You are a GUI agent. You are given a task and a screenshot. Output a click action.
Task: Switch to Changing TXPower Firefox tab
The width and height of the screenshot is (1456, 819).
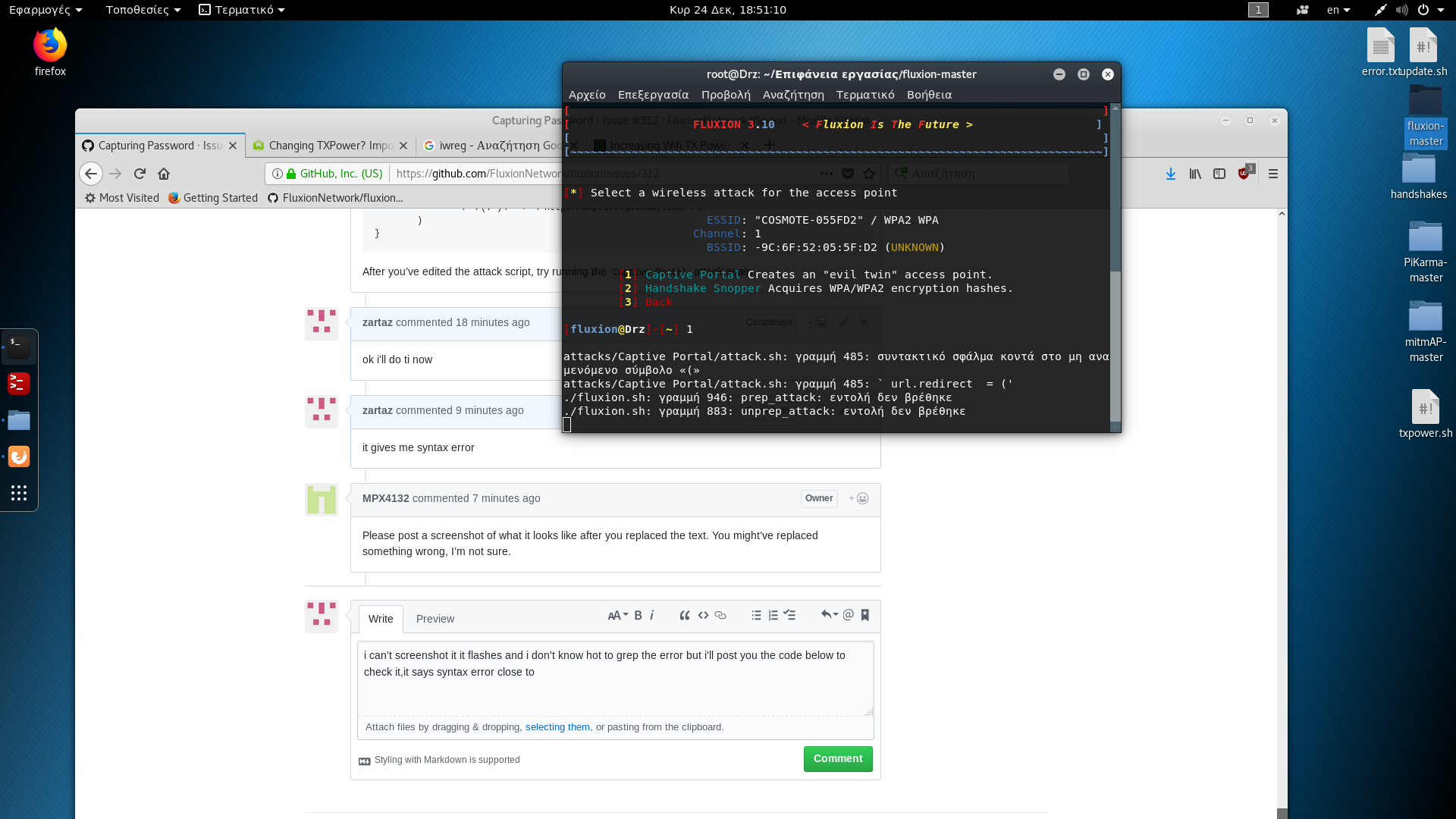pos(331,146)
